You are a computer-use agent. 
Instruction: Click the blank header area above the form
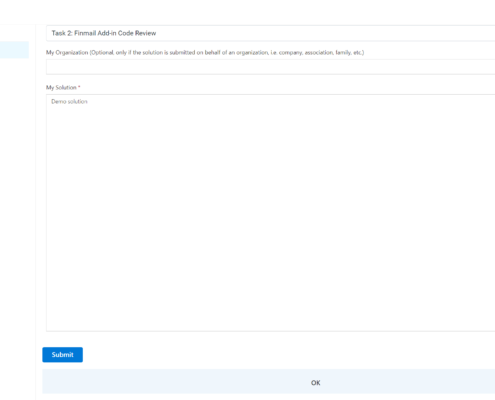tap(247, 12)
